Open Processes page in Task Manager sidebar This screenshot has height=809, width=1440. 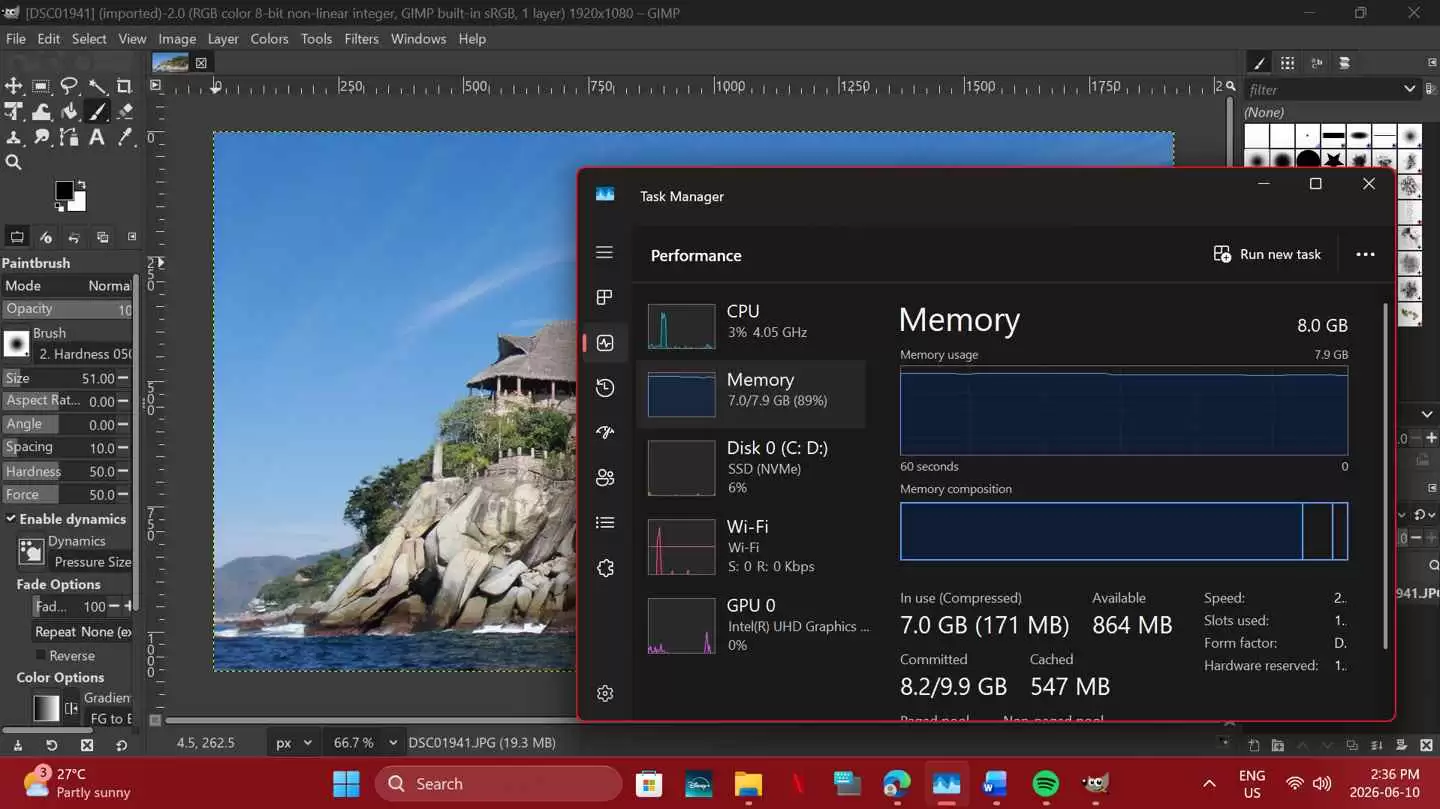click(x=604, y=298)
